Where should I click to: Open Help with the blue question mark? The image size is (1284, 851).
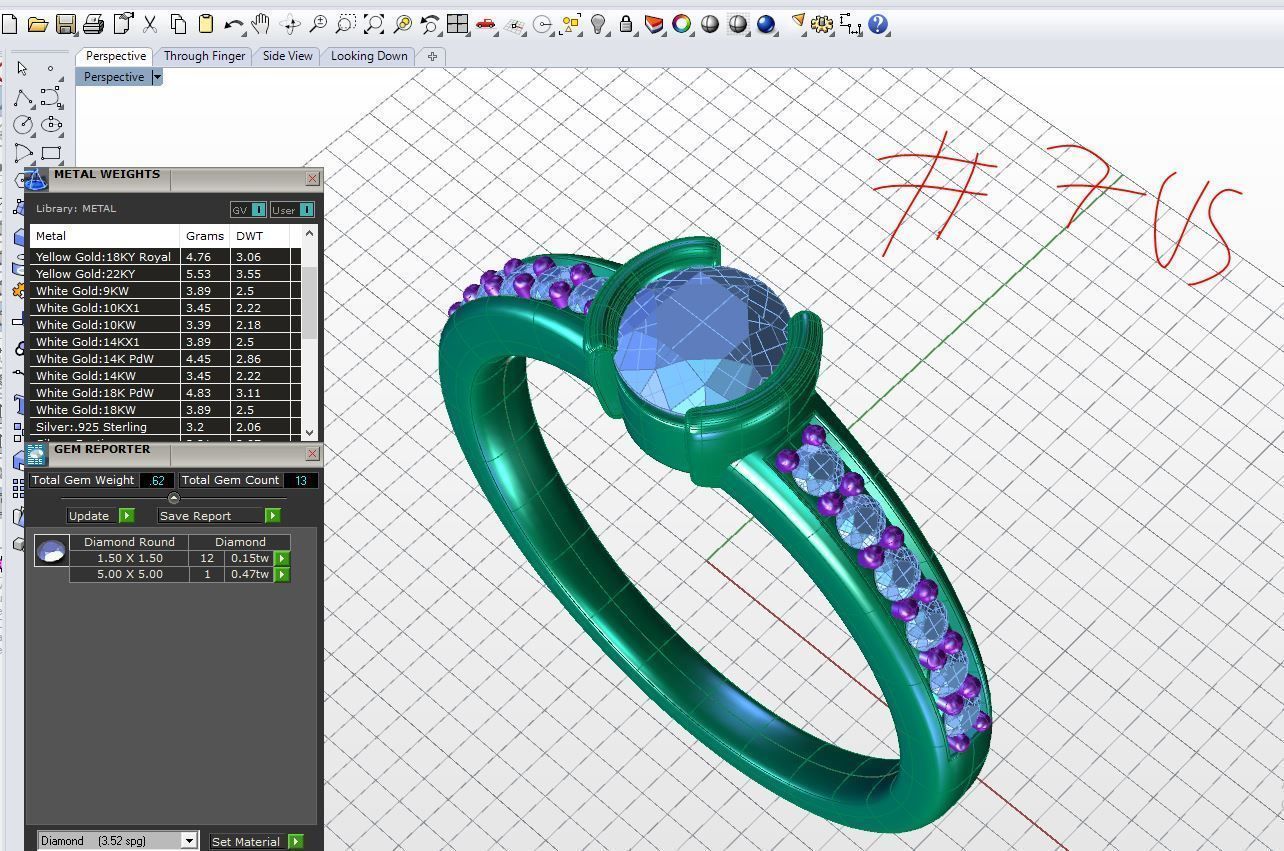pyautogui.click(x=878, y=24)
